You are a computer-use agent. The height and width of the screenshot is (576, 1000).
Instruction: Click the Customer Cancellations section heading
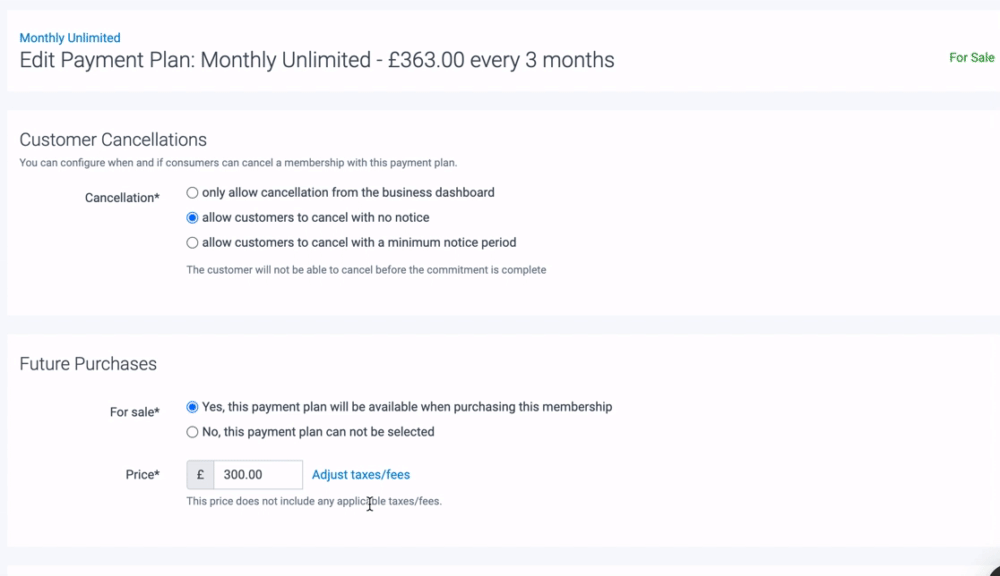(x=113, y=140)
